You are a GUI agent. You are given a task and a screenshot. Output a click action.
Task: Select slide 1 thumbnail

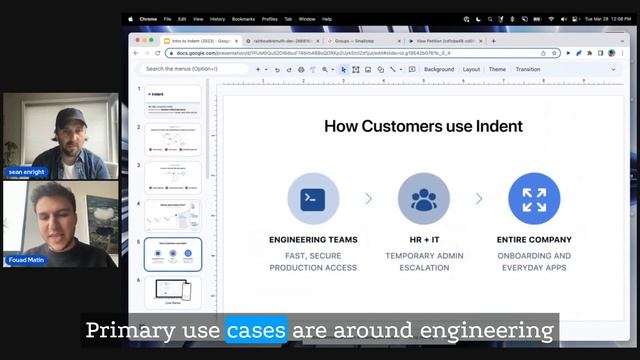point(173,102)
